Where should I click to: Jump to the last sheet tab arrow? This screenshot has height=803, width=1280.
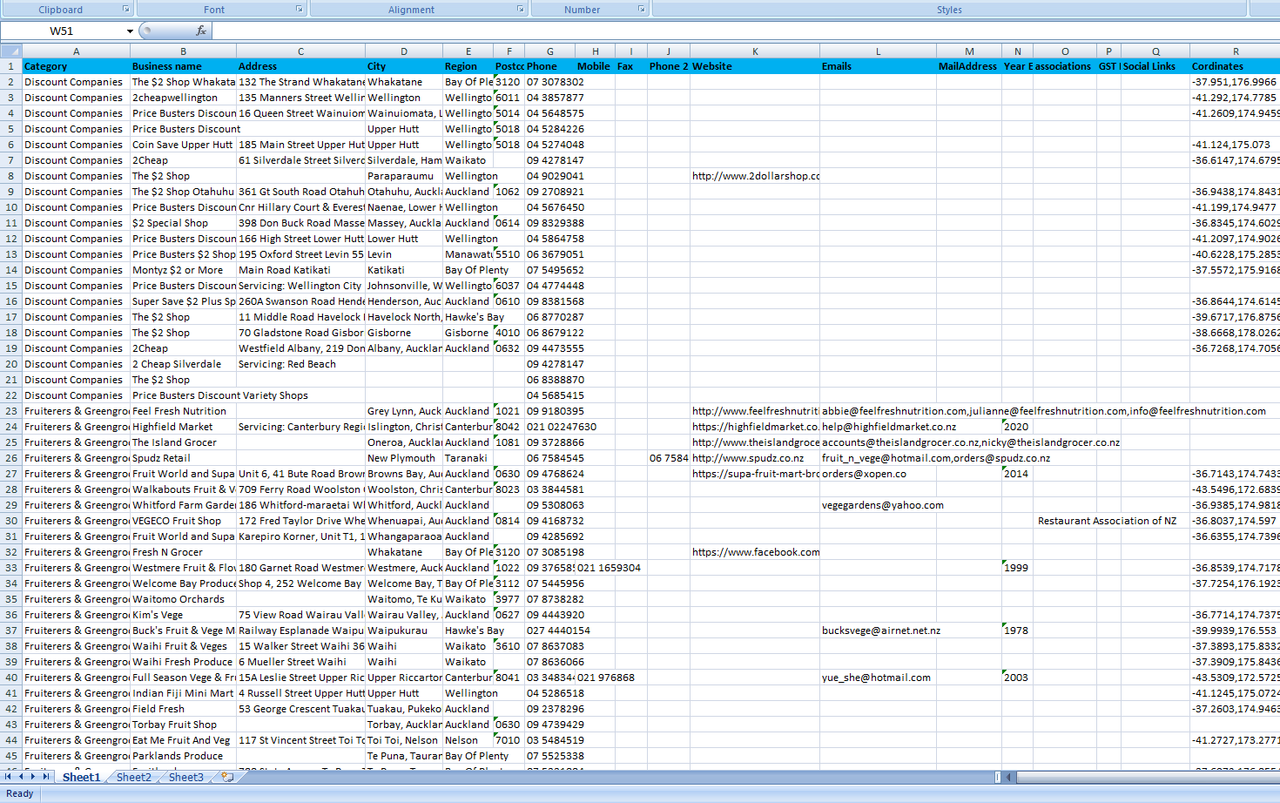pos(48,777)
